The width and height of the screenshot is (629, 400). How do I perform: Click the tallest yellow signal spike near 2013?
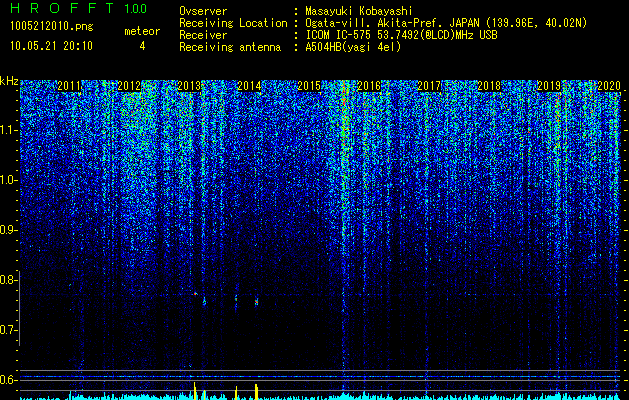[195, 391]
